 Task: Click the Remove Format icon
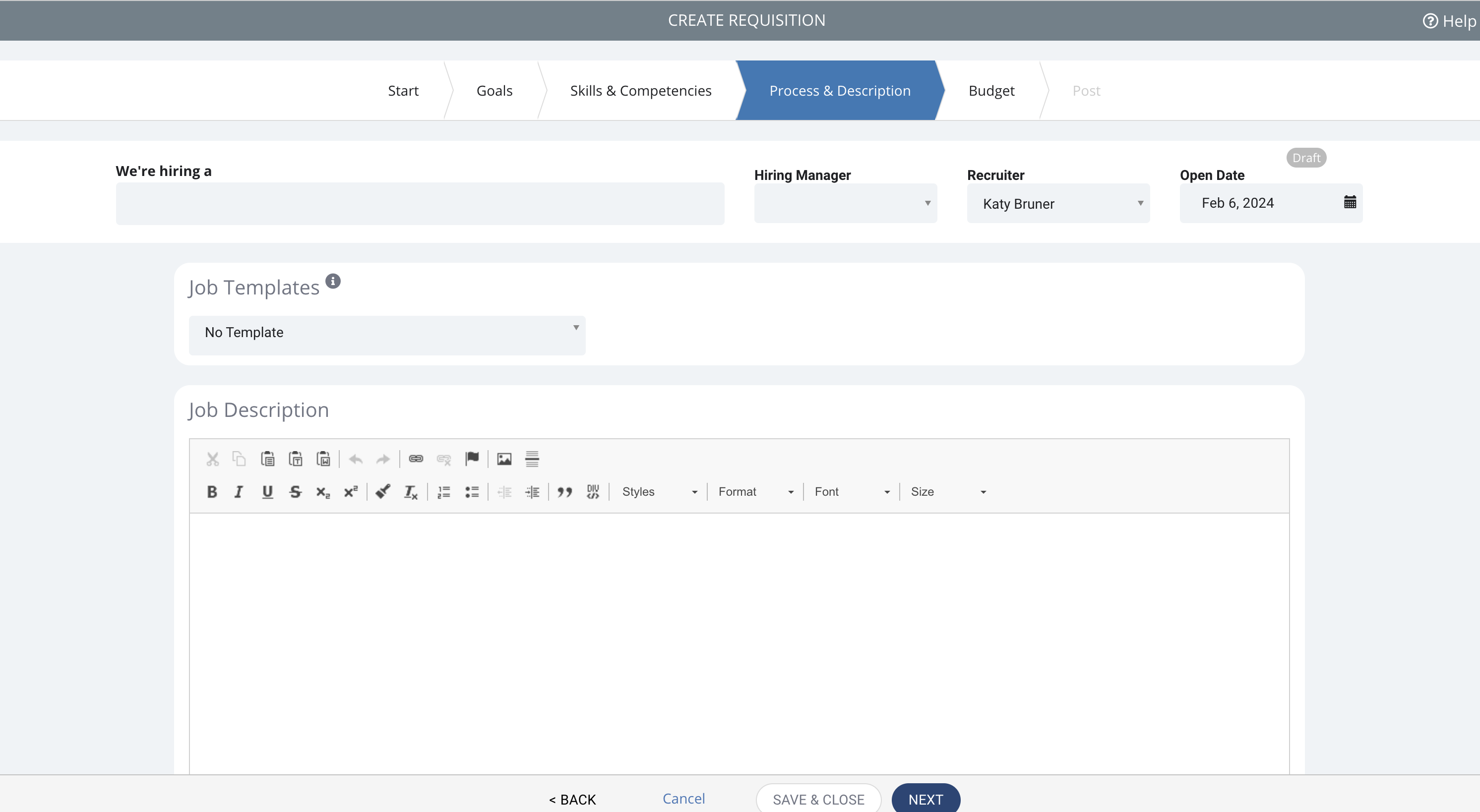[411, 492]
